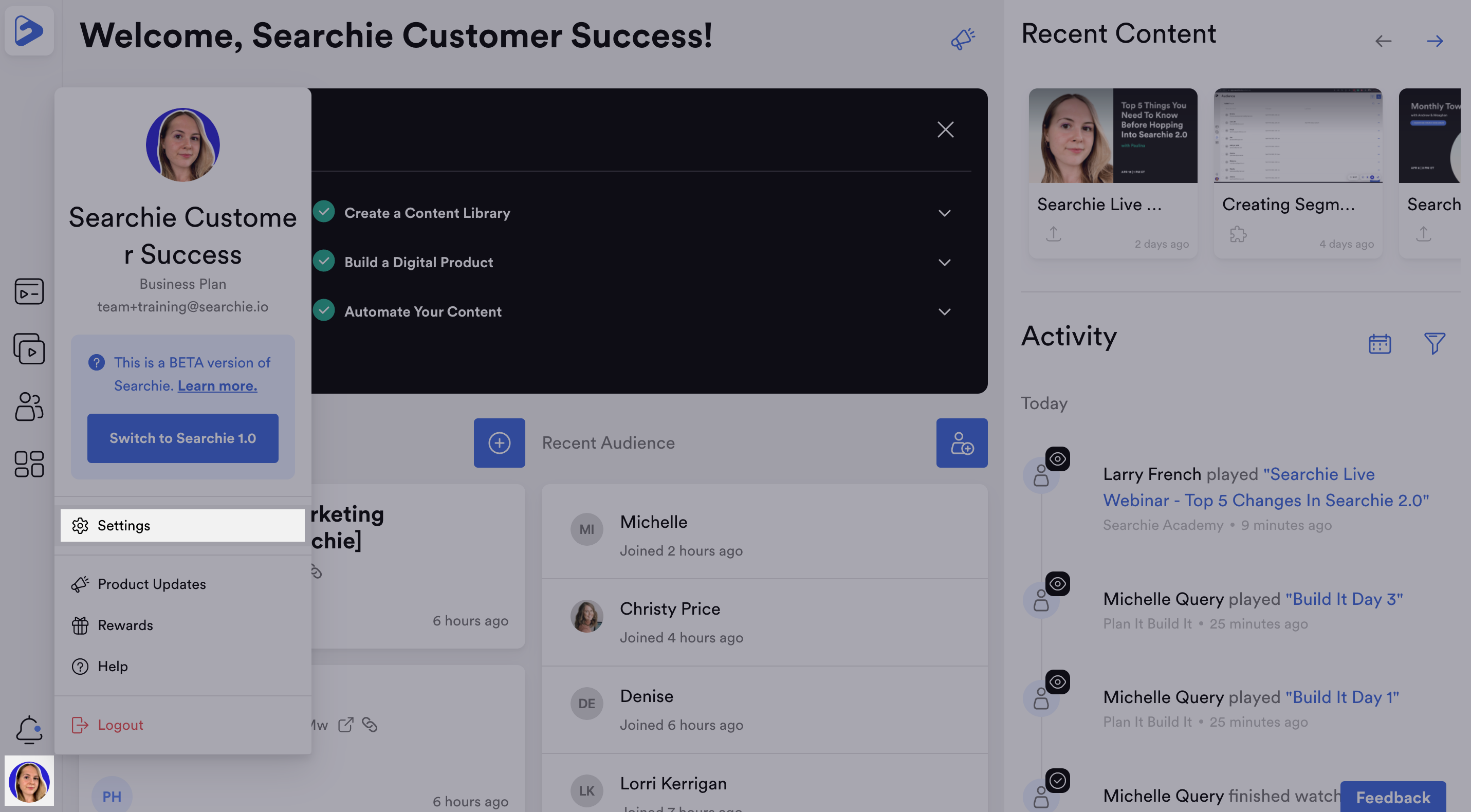
Task: Click the account avatar in sidebar bottom
Action: (29, 781)
